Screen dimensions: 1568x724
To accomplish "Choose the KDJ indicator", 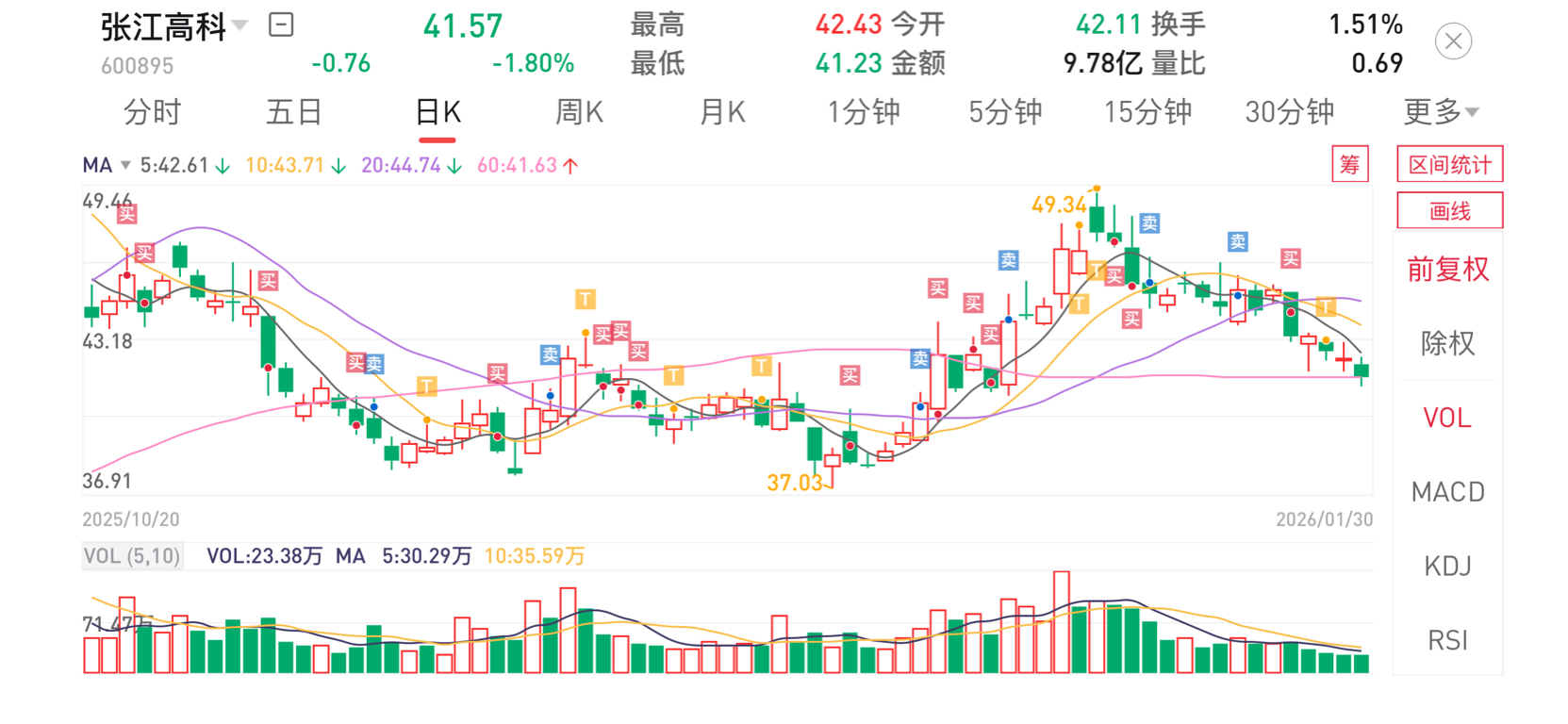I will coord(1447,566).
